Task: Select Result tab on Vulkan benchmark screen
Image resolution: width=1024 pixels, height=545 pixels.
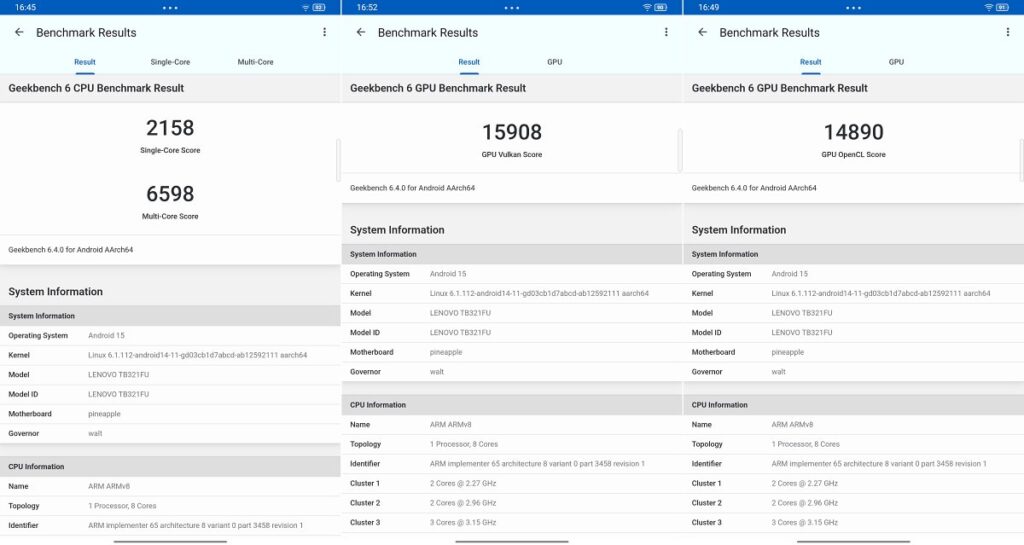Action: 469,62
